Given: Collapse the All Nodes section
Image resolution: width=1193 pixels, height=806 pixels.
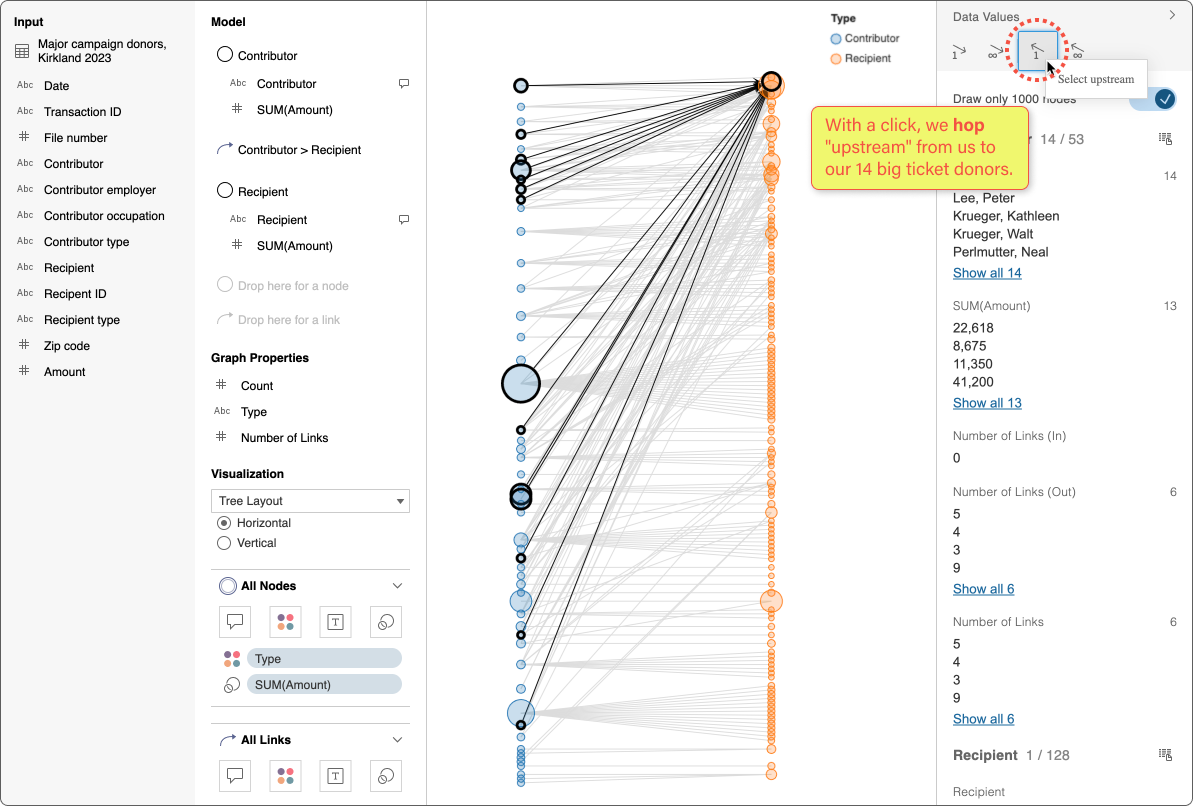Looking at the screenshot, I should [x=398, y=585].
